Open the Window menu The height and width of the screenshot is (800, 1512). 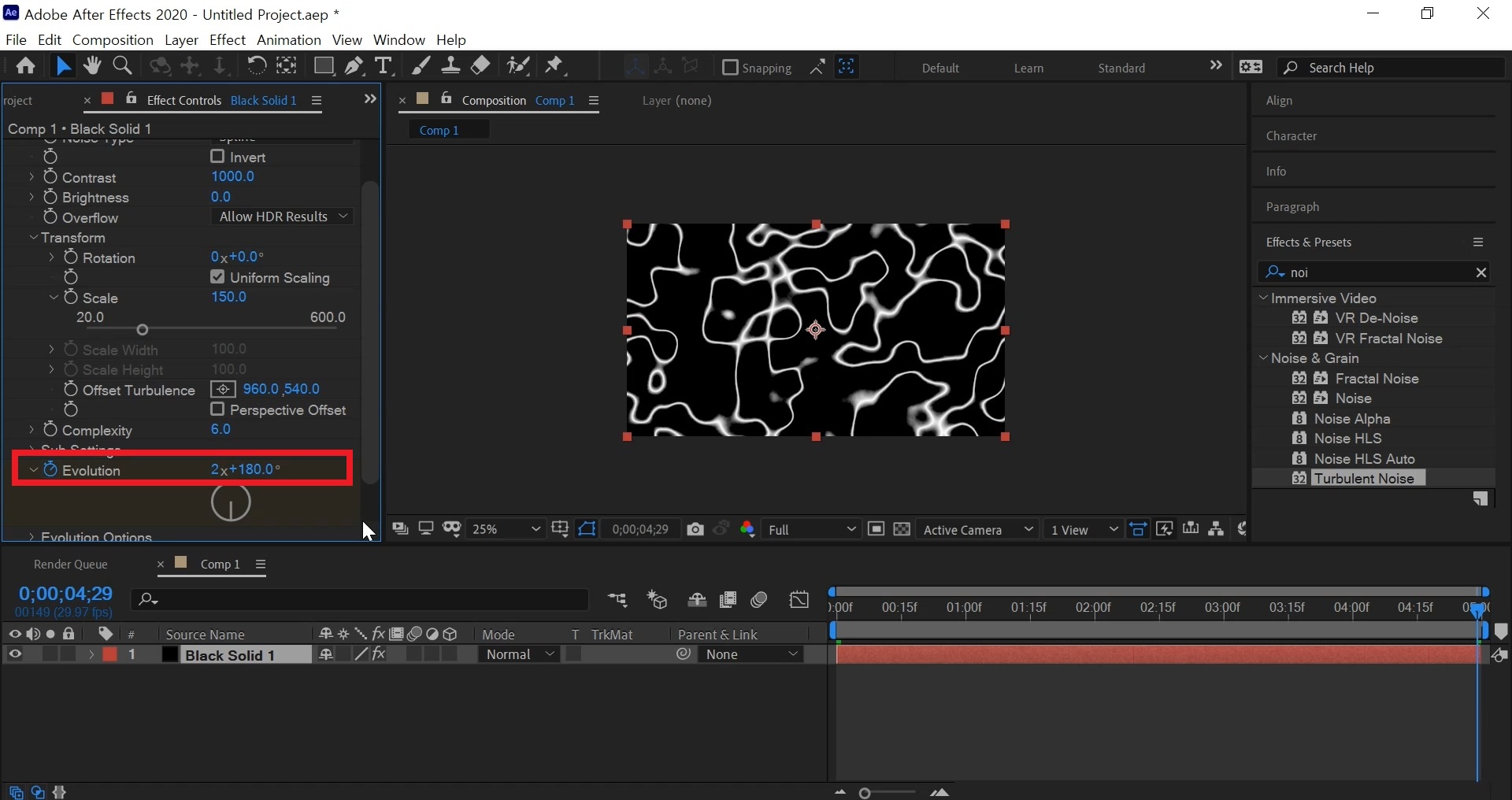coord(398,39)
